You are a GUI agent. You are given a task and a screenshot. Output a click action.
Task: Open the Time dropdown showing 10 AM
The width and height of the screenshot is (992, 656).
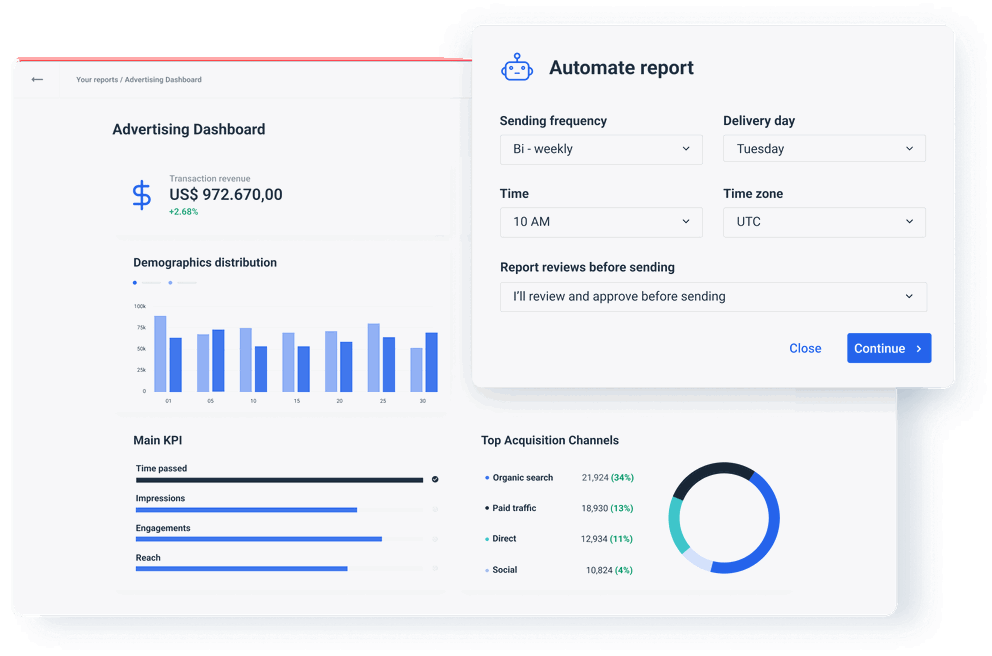tap(601, 222)
